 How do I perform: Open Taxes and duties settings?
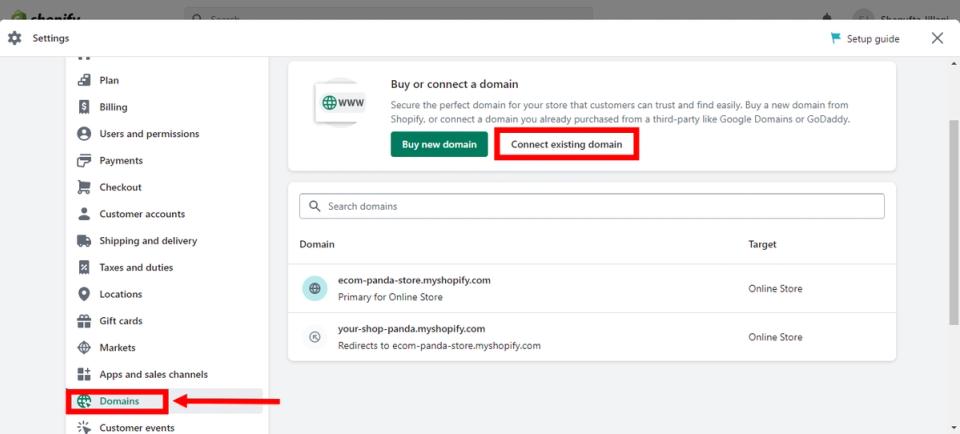pos(136,268)
